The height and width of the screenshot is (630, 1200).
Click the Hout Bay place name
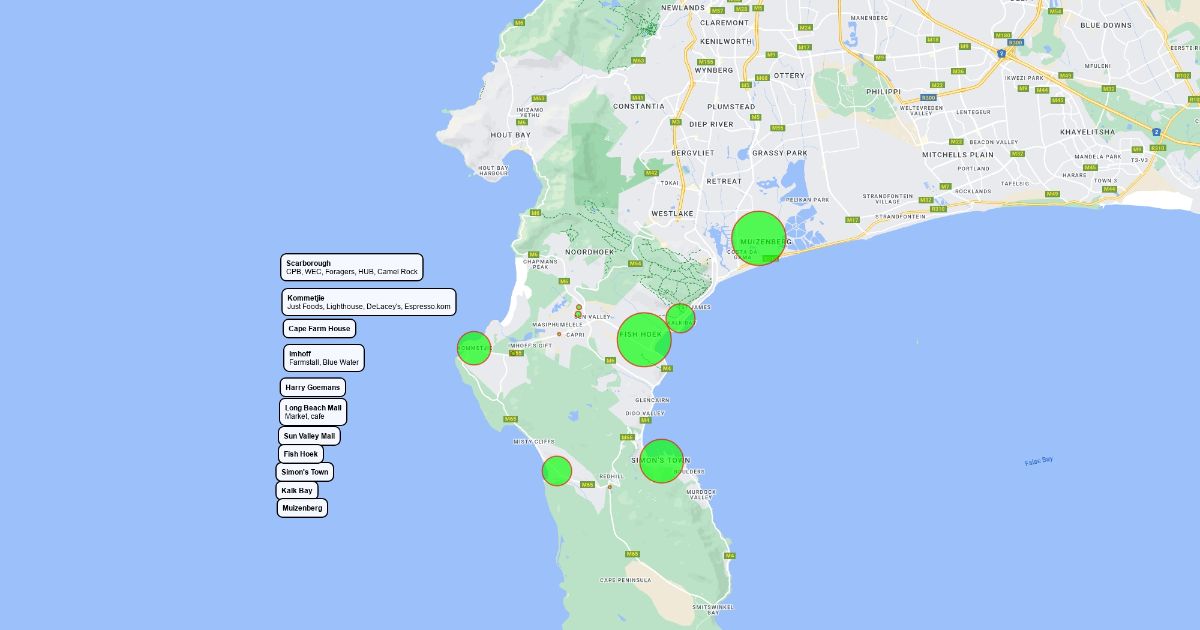(510, 134)
